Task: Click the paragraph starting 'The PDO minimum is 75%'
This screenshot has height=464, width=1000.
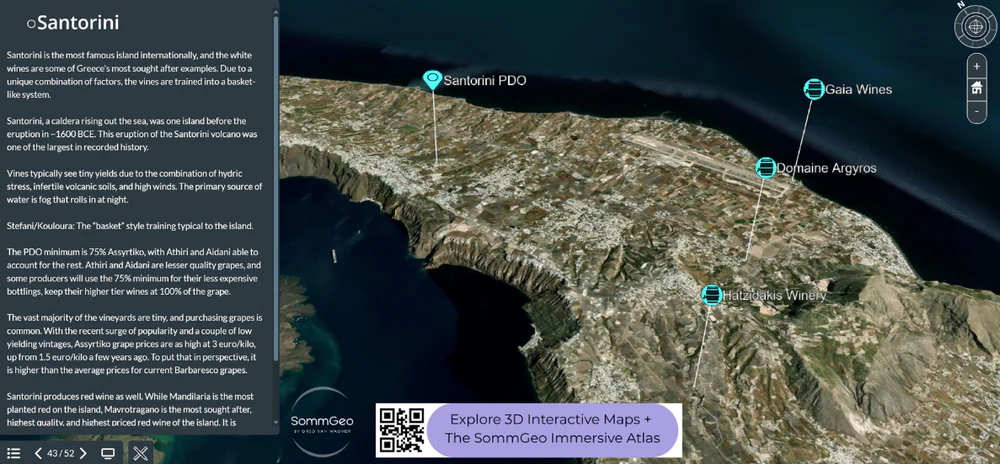Action: coord(134,272)
